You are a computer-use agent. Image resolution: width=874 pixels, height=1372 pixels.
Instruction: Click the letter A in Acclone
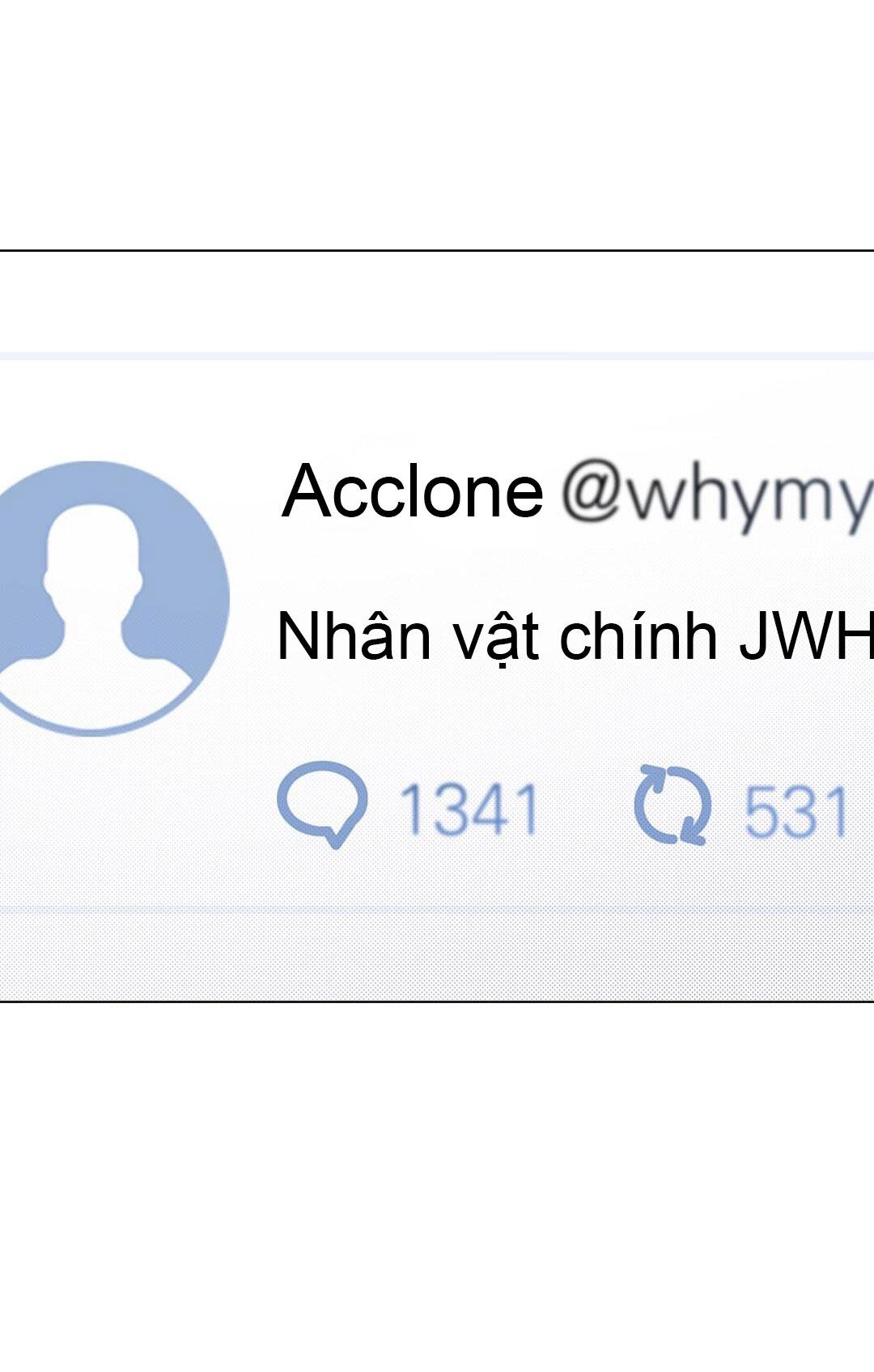point(306,491)
